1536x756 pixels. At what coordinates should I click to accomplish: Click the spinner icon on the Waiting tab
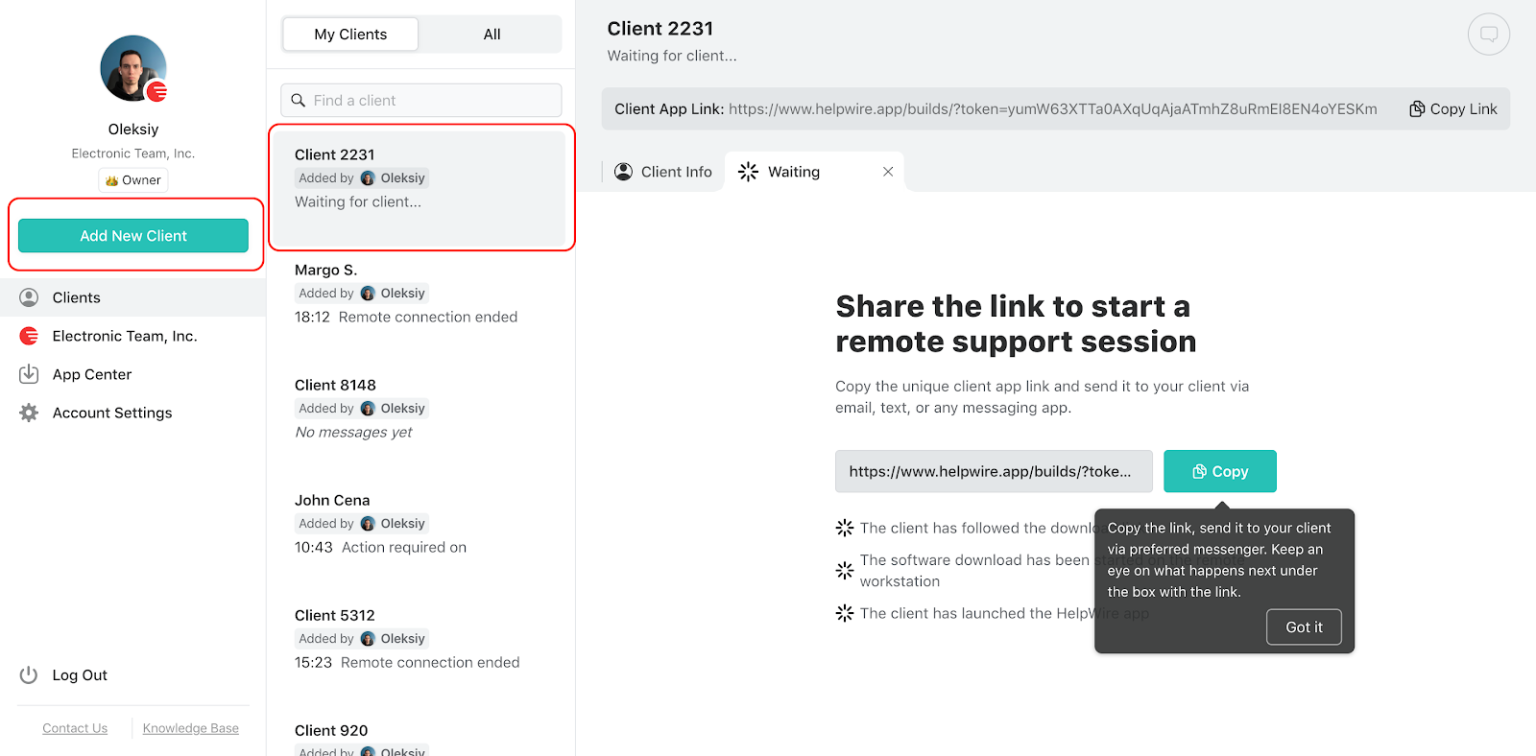point(746,171)
